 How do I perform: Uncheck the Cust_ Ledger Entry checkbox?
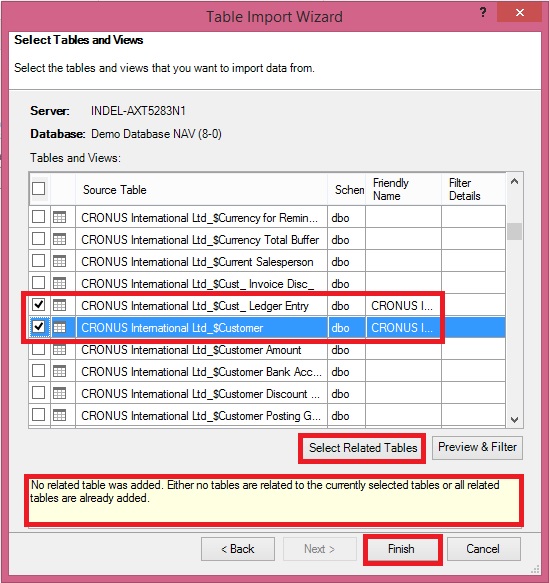(x=39, y=305)
